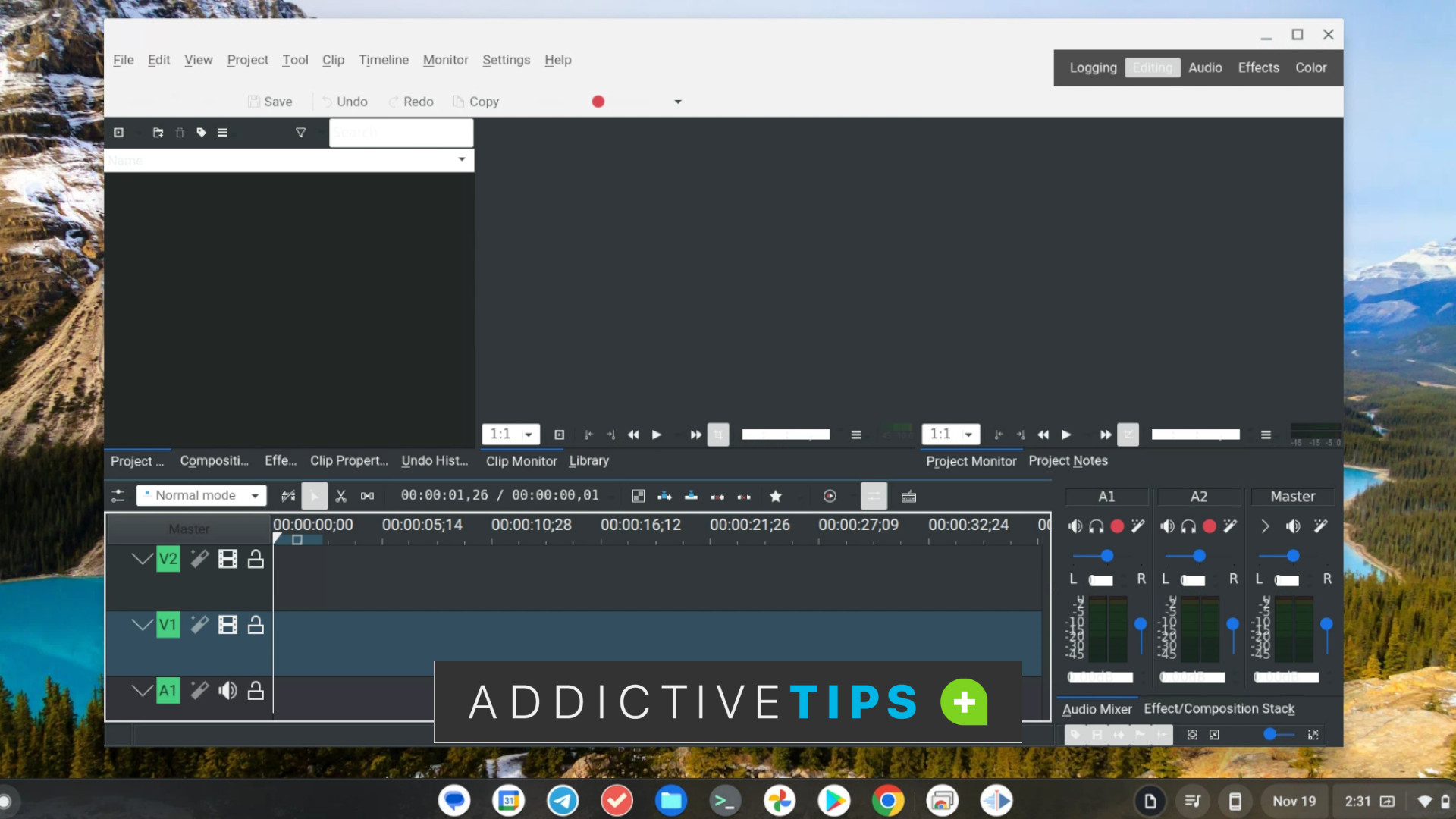Switch to the Color workspace tab
Screen dimensions: 1456x819
(x=1310, y=67)
